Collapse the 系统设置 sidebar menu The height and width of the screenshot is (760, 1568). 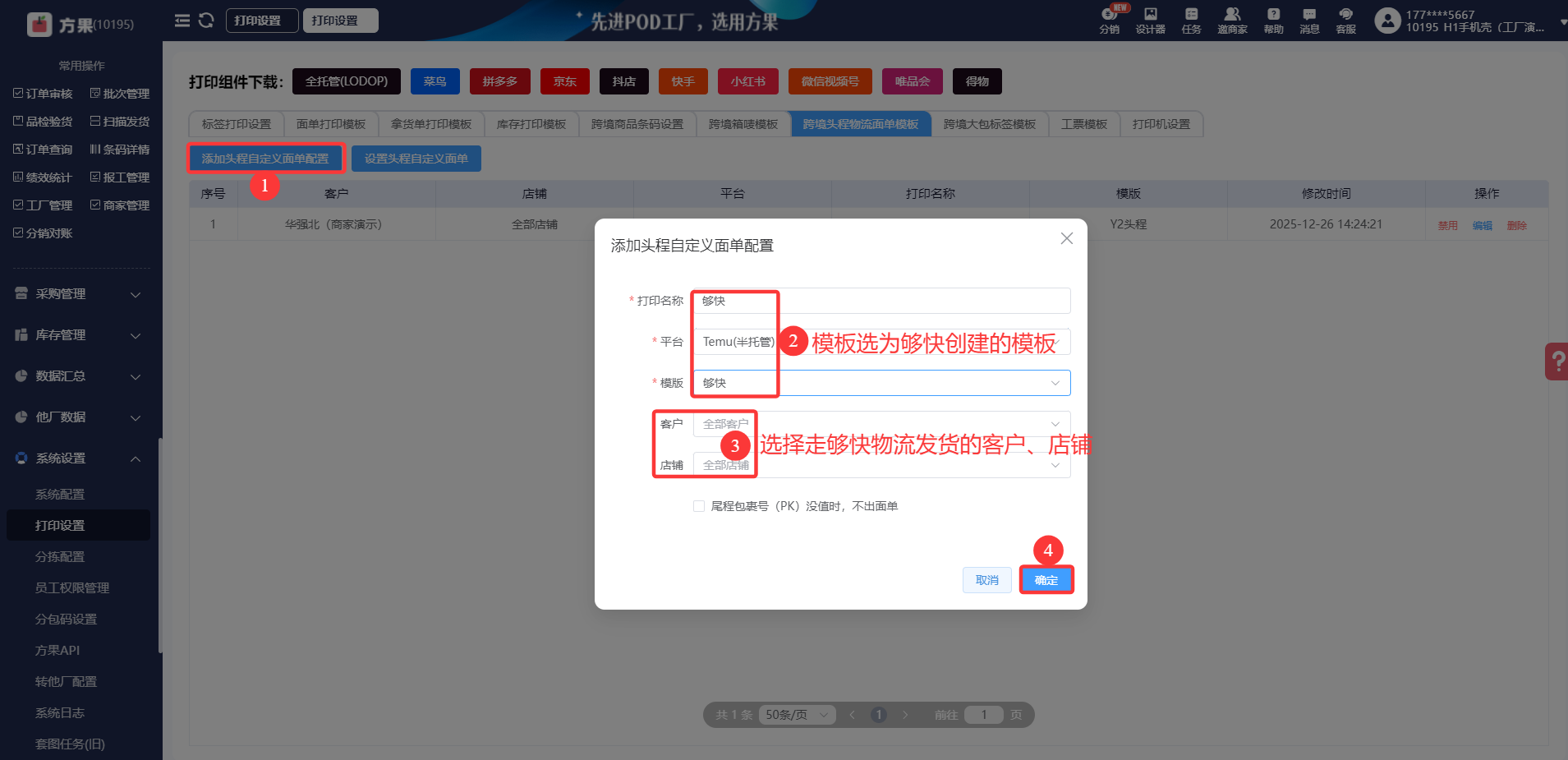(x=78, y=458)
